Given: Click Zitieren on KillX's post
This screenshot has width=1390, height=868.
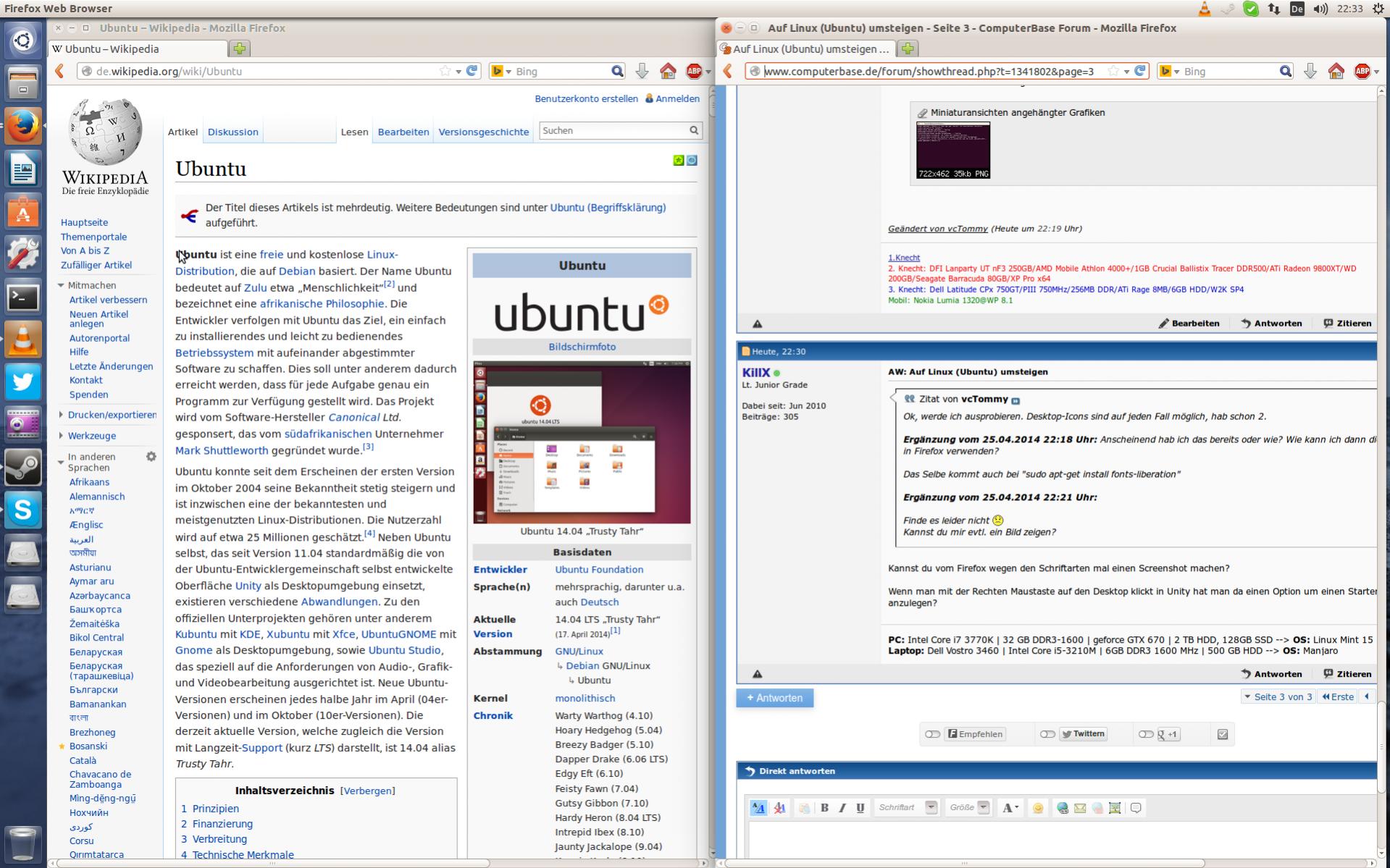Looking at the screenshot, I should click(1347, 674).
